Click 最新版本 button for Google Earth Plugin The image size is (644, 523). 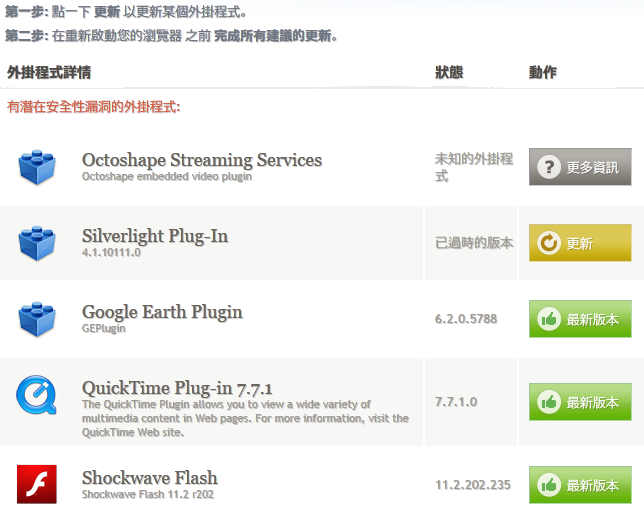coord(580,319)
